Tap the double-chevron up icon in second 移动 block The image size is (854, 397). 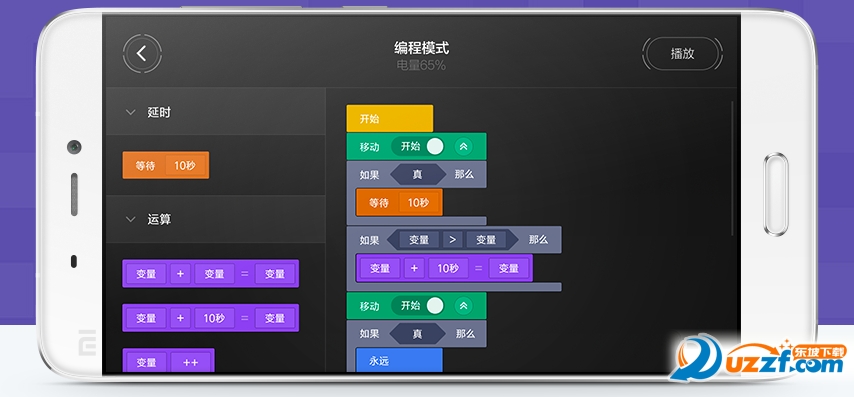[463, 306]
